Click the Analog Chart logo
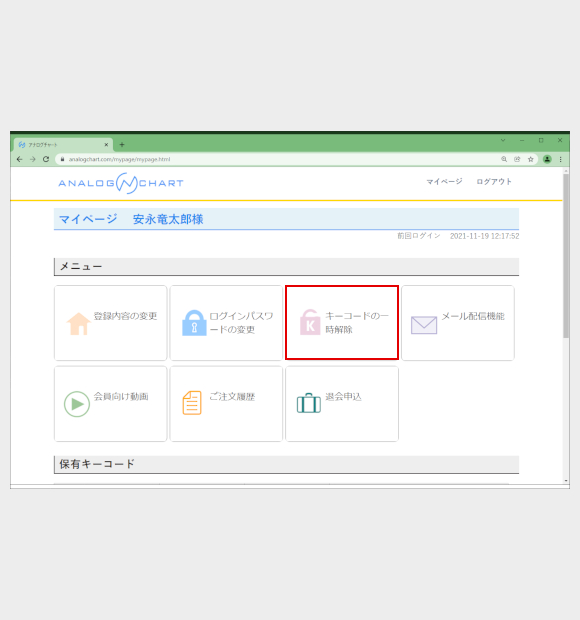The height and width of the screenshot is (620, 580). [x=121, y=183]
